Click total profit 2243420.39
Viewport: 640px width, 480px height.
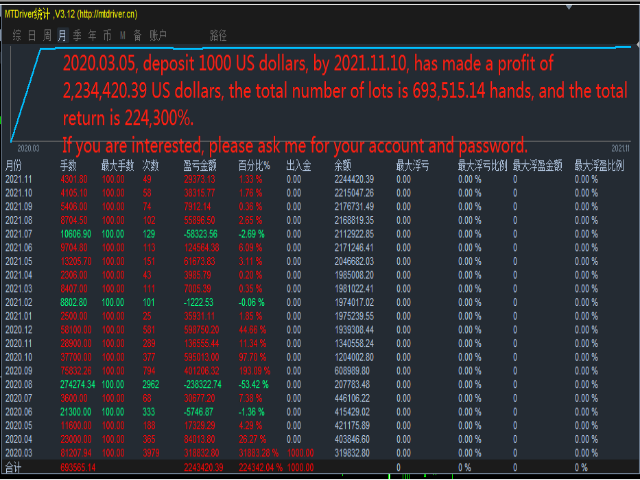tap(203, 467)
